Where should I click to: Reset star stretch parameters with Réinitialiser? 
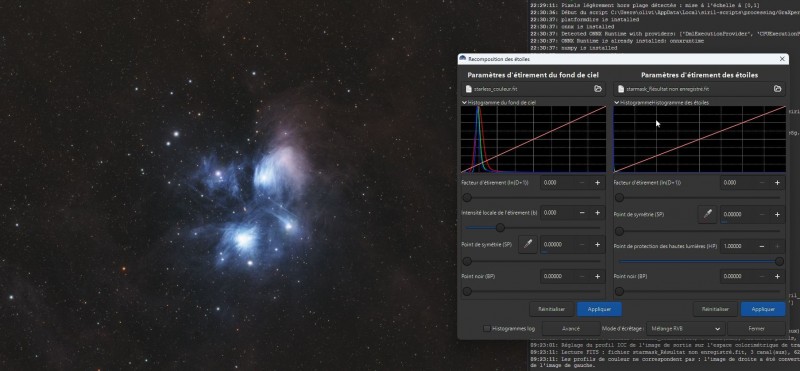(715, 309)
